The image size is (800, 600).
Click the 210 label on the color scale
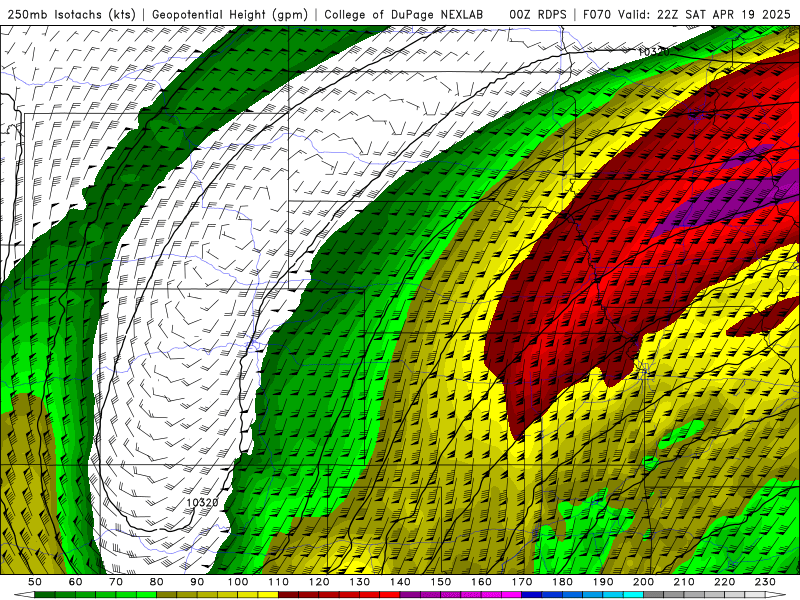coord(684,582)
